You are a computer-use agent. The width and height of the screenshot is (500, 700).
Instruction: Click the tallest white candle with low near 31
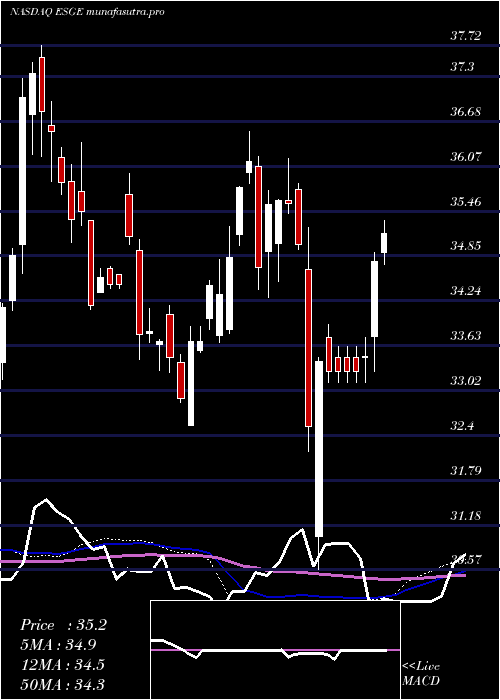pos(319,449)
